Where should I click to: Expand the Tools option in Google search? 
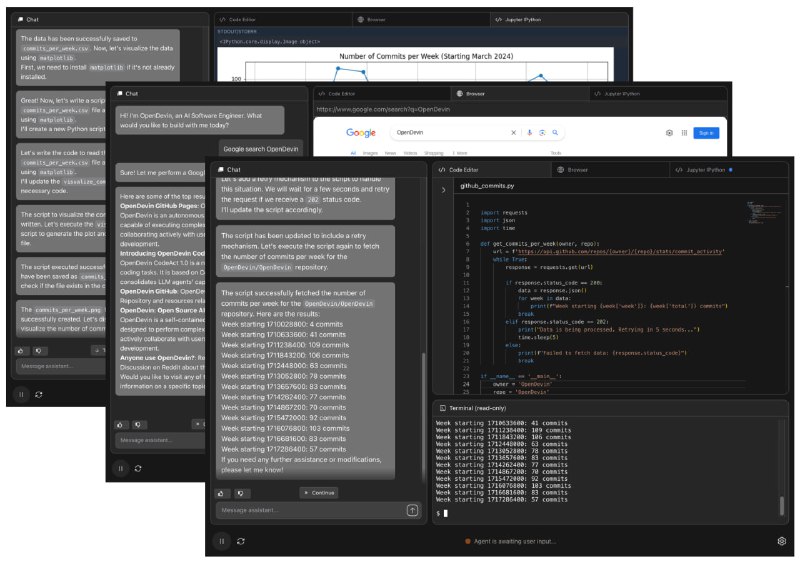555,153
